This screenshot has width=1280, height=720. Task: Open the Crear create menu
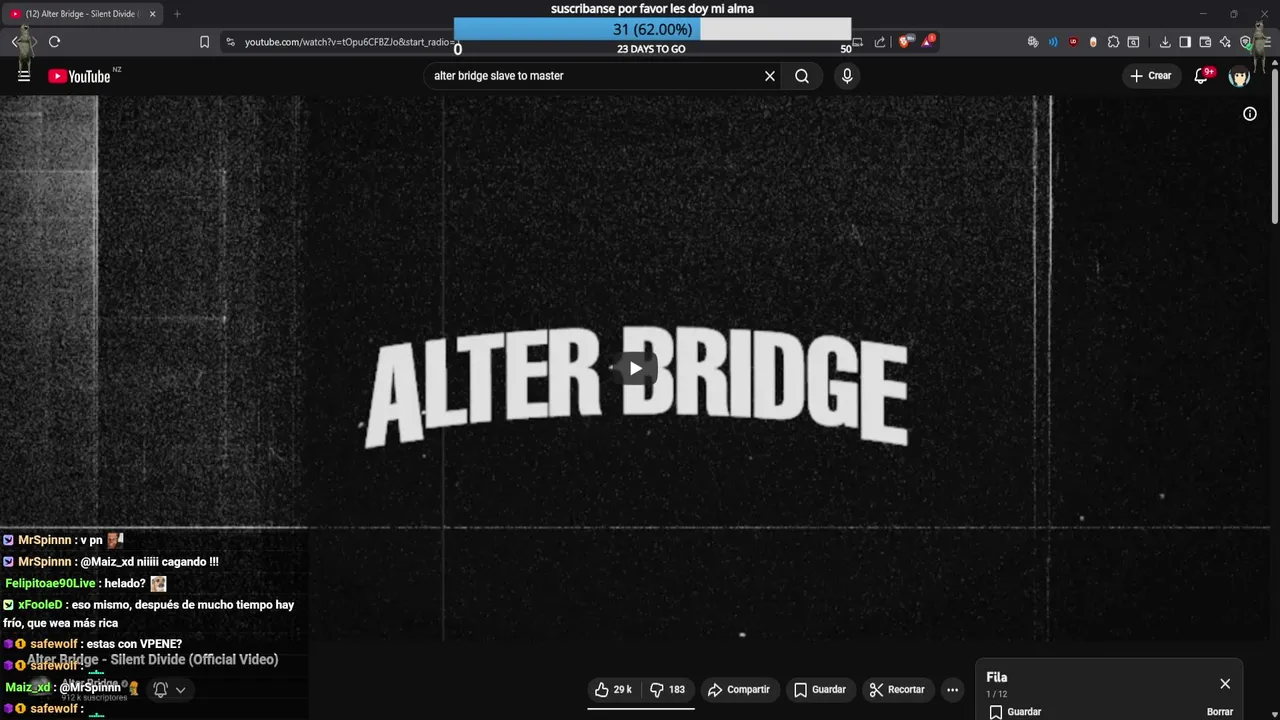coord(1150,76)
